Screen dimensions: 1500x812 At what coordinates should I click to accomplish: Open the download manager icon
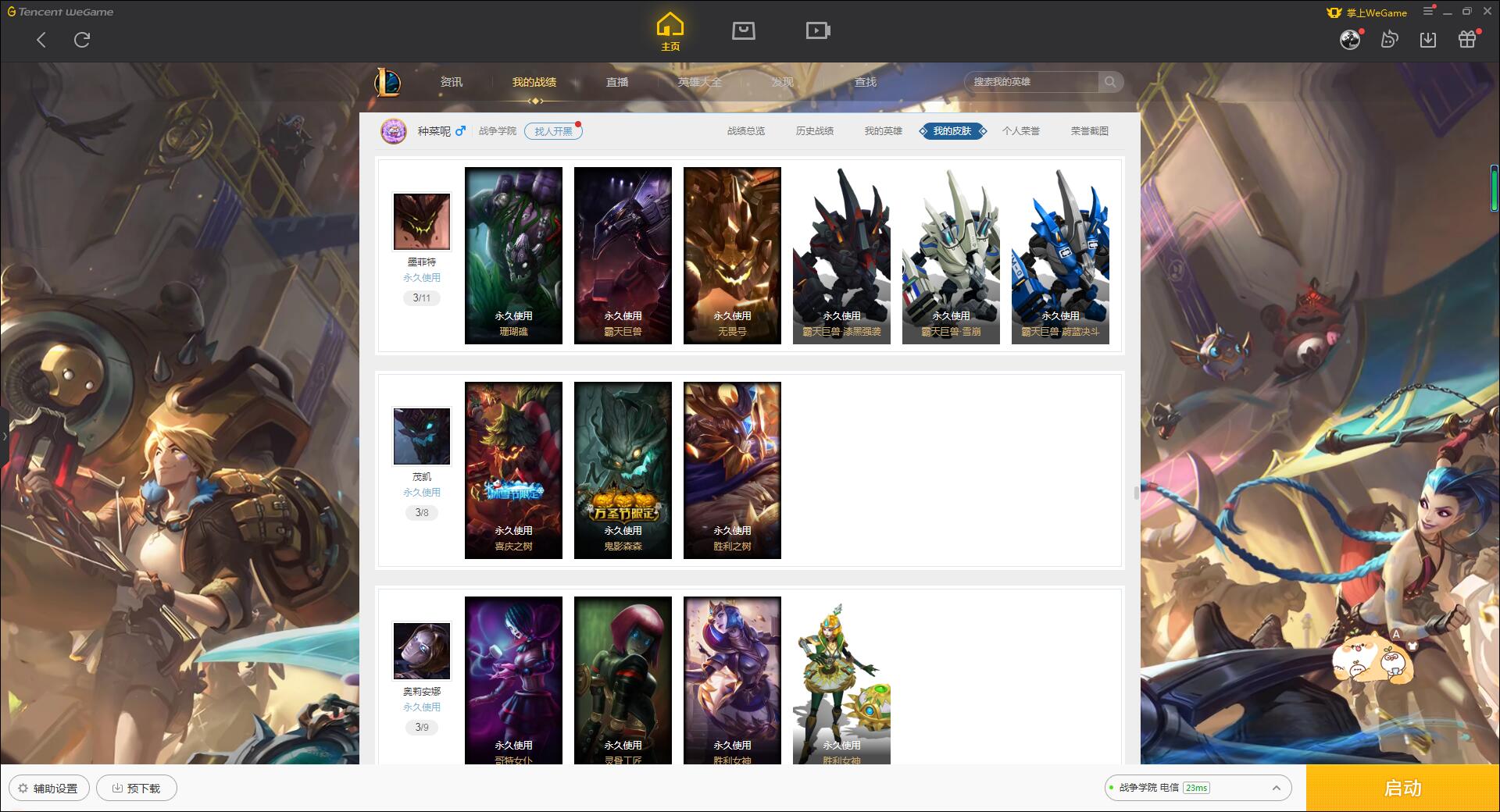1428,40
